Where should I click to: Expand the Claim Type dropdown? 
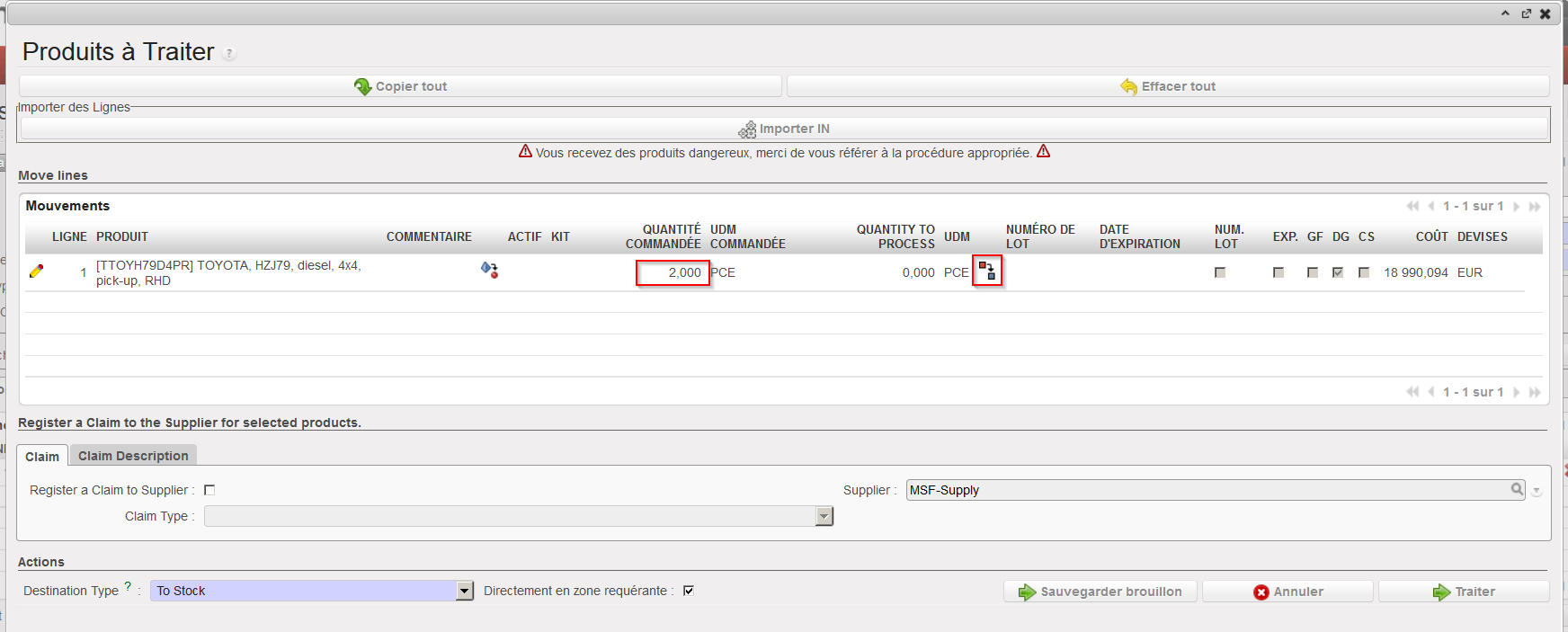[x=824, y=516]
